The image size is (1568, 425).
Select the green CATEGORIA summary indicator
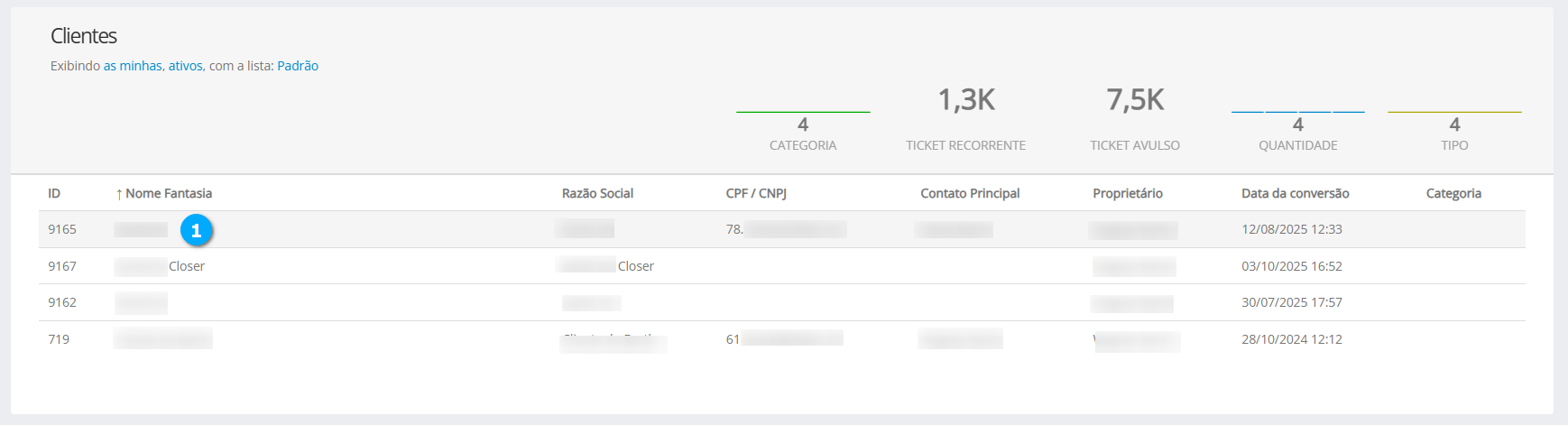[803, 125]
